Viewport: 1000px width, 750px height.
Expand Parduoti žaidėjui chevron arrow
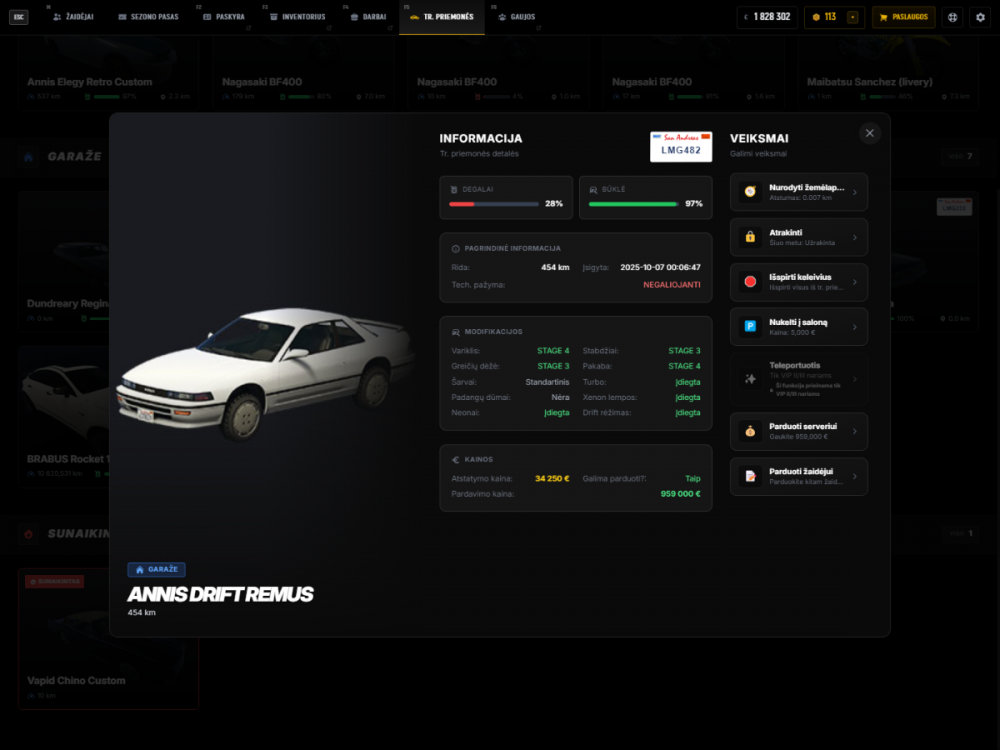point(855,476)
